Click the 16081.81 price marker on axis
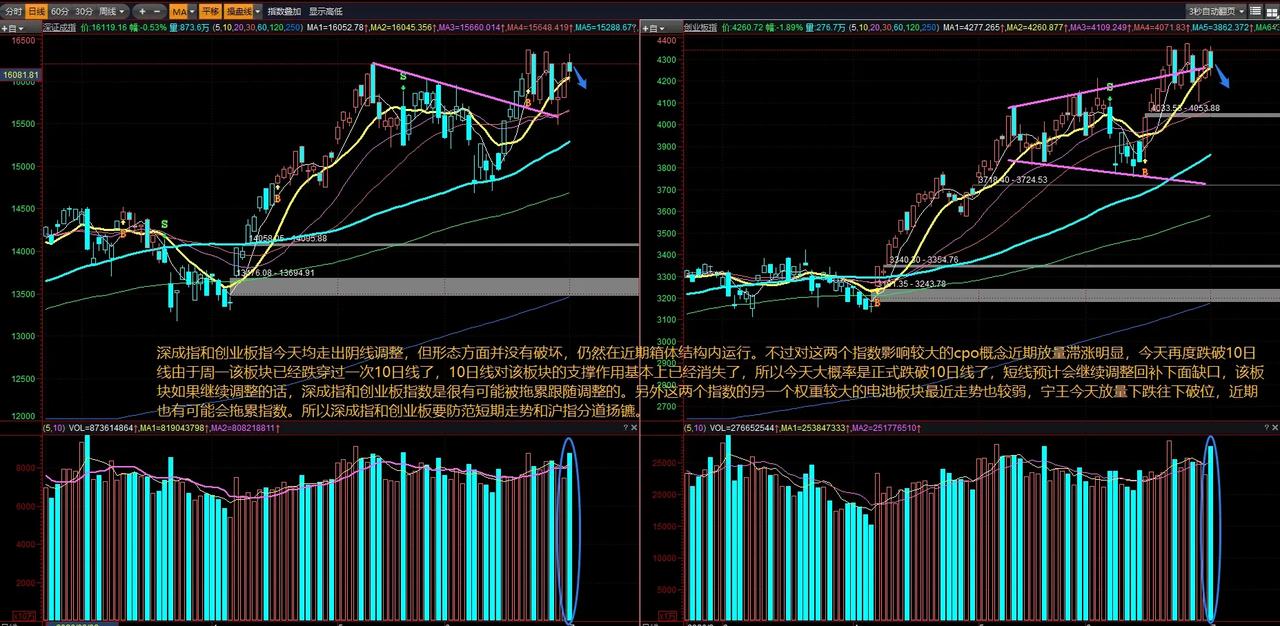The height and width of the screenshot is (626, 1280). tap(21, 75)
